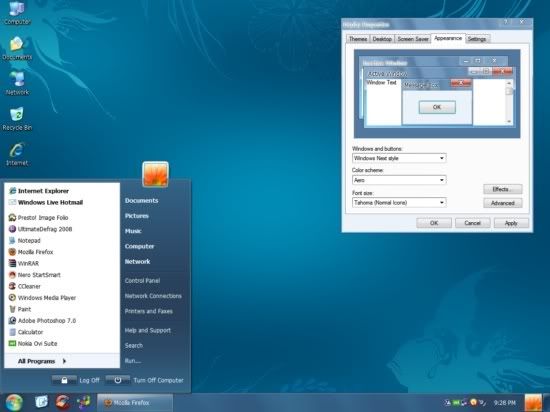Open Music in Start menu
The image size is (550, 412).
(133, 231)
